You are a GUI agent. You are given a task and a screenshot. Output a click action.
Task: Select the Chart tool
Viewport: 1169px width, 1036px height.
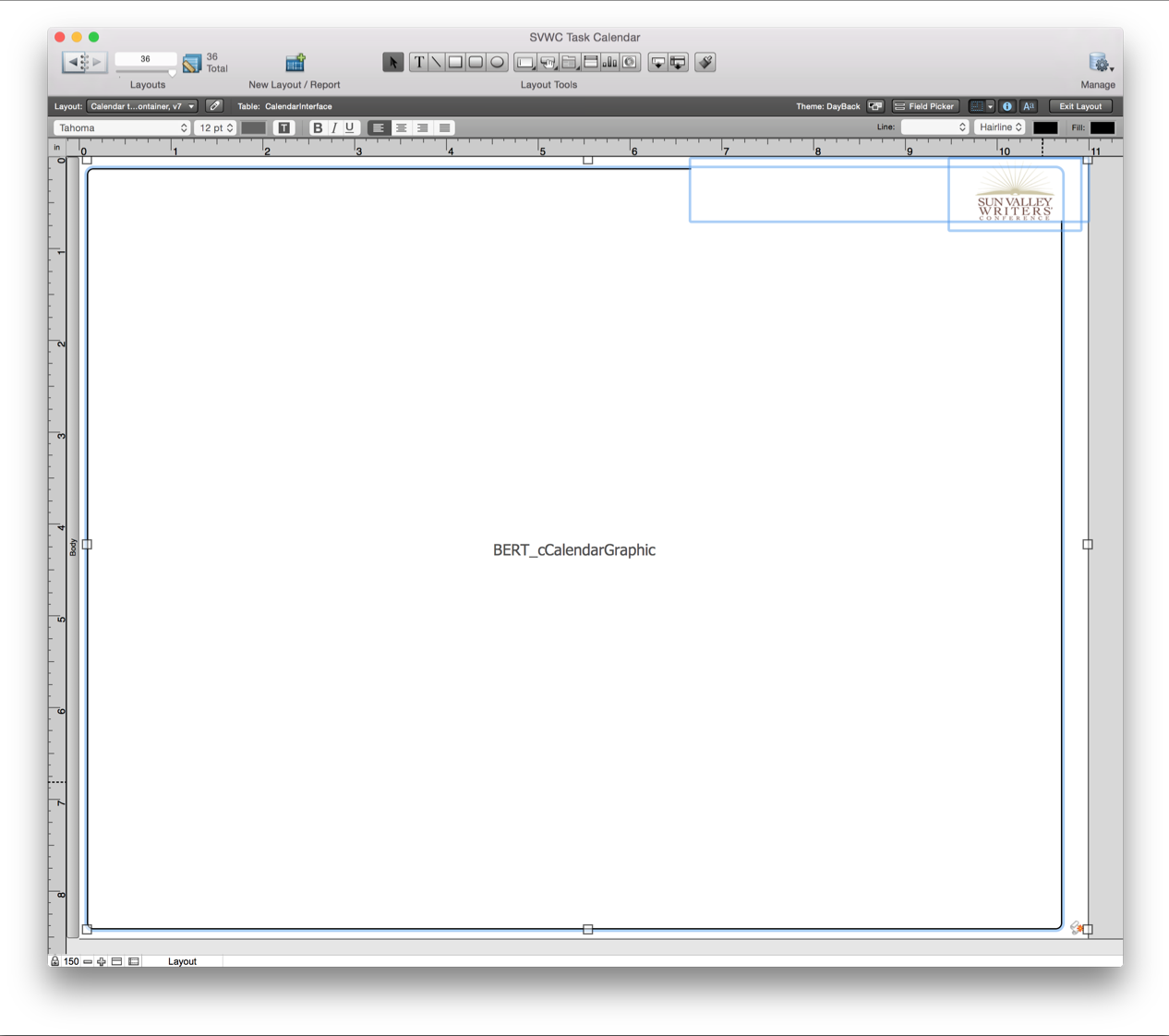610,63
